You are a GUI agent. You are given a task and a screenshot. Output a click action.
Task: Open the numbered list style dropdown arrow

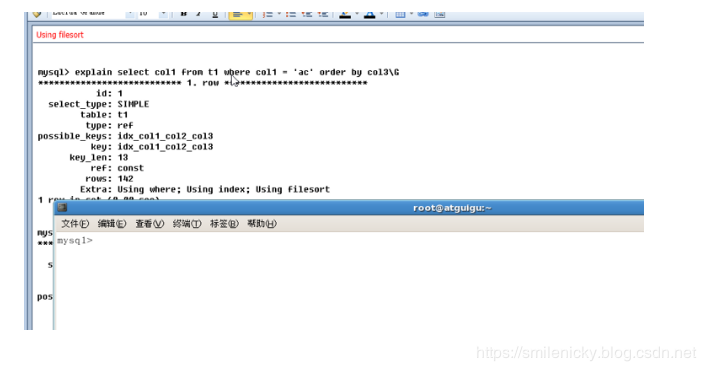click(x=279, y=14)
